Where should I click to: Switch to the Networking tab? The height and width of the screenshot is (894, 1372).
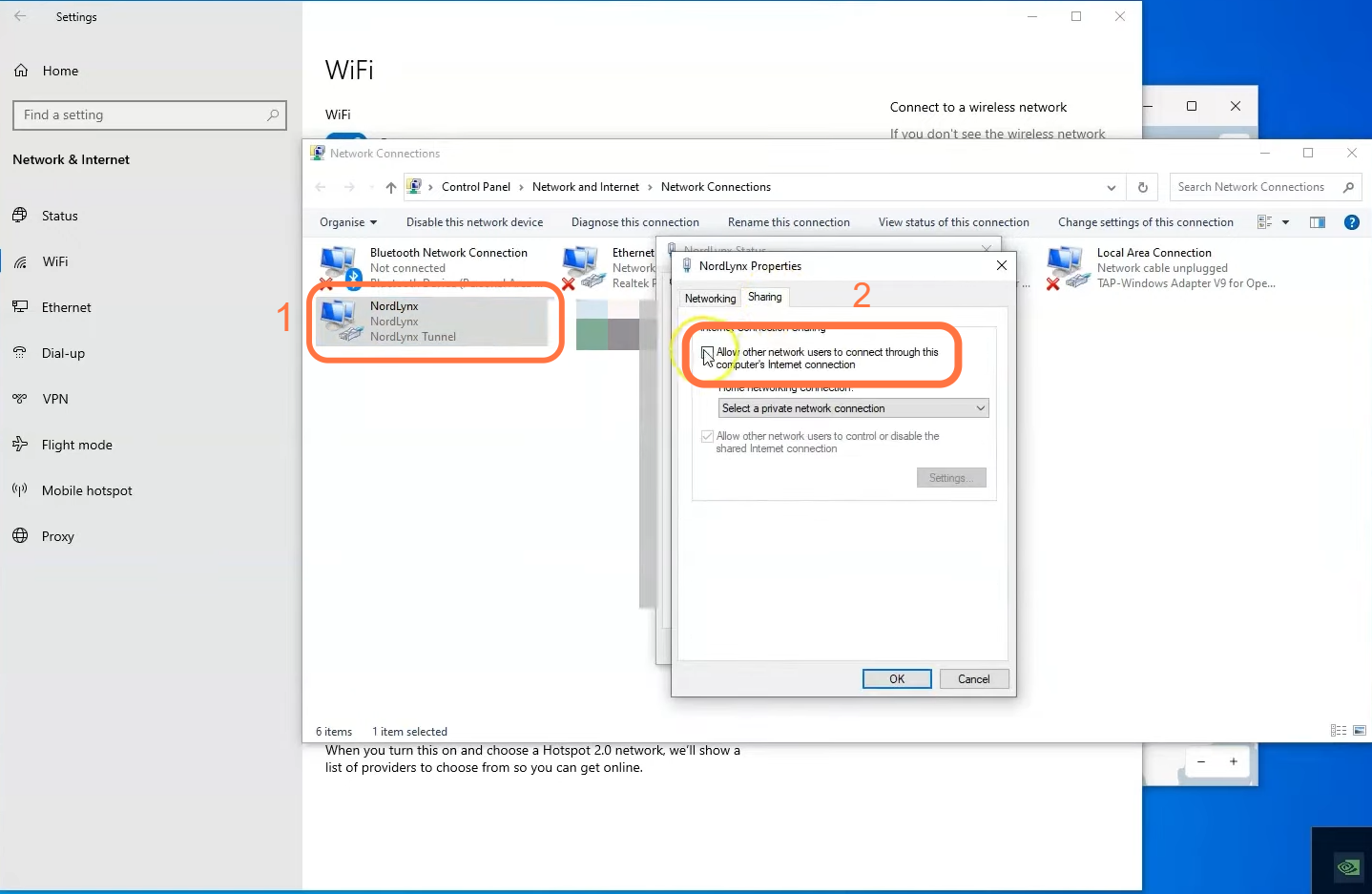tap(710, 299)
